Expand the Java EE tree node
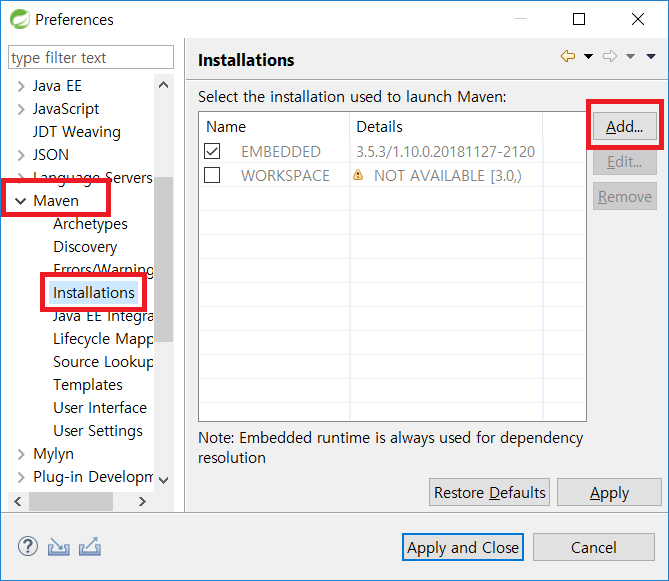The height and width of the screenshot is (581, 669). click(21, 86)
